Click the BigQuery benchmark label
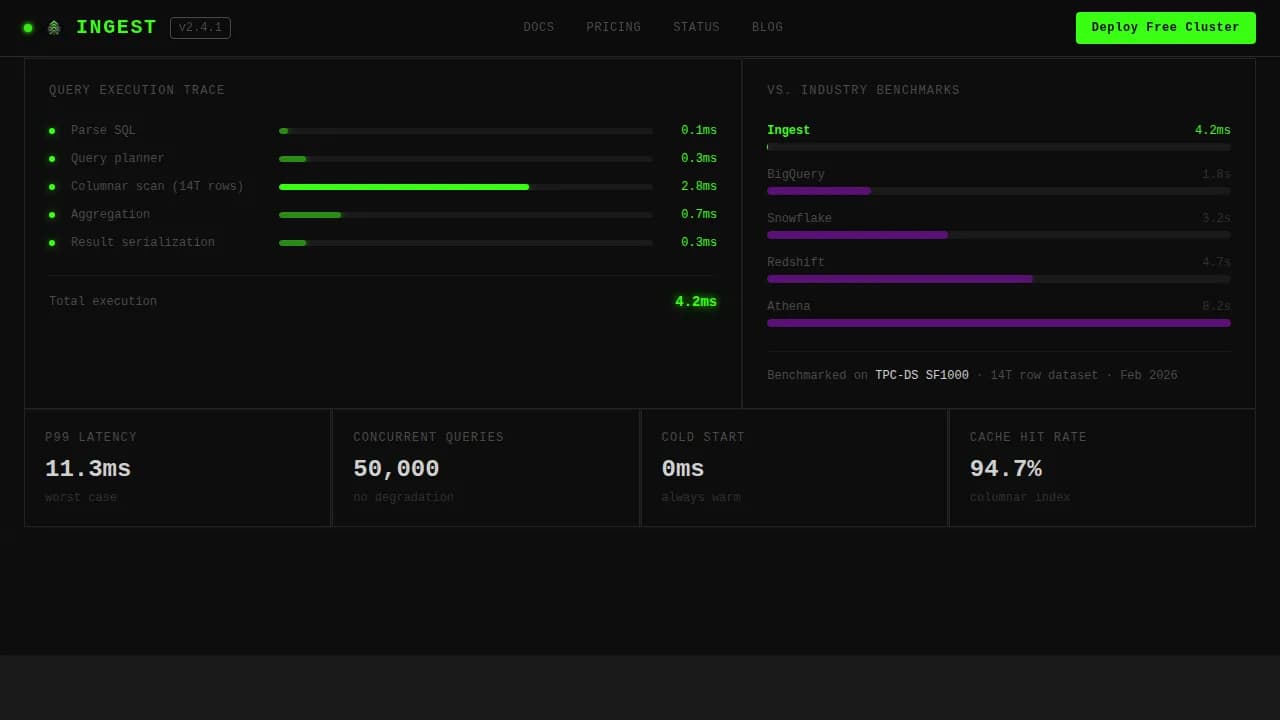The height and width of the screenshot is (720, 1280). point(796,175)
